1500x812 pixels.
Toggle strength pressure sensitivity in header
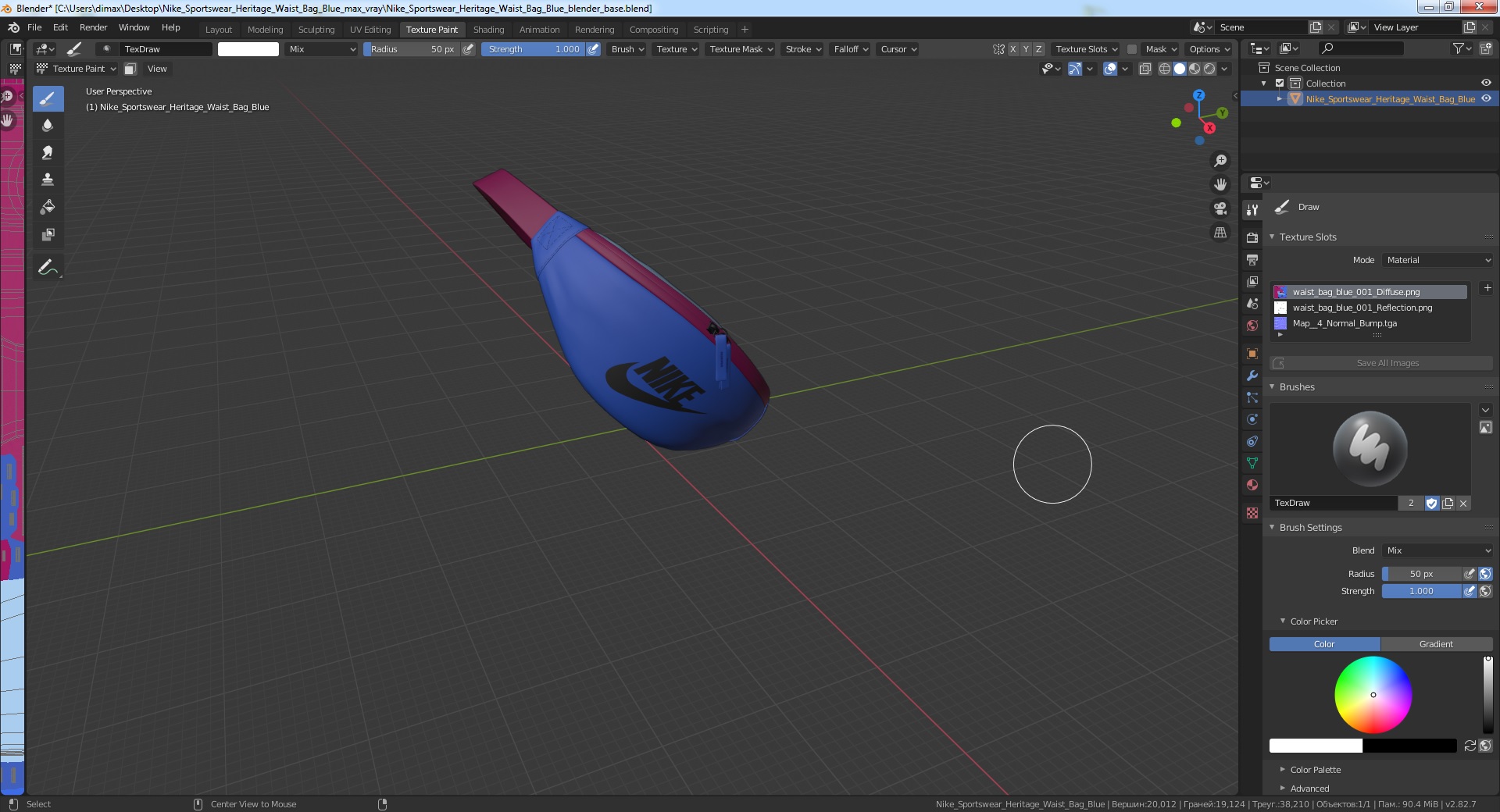click(x=593, y=48)
